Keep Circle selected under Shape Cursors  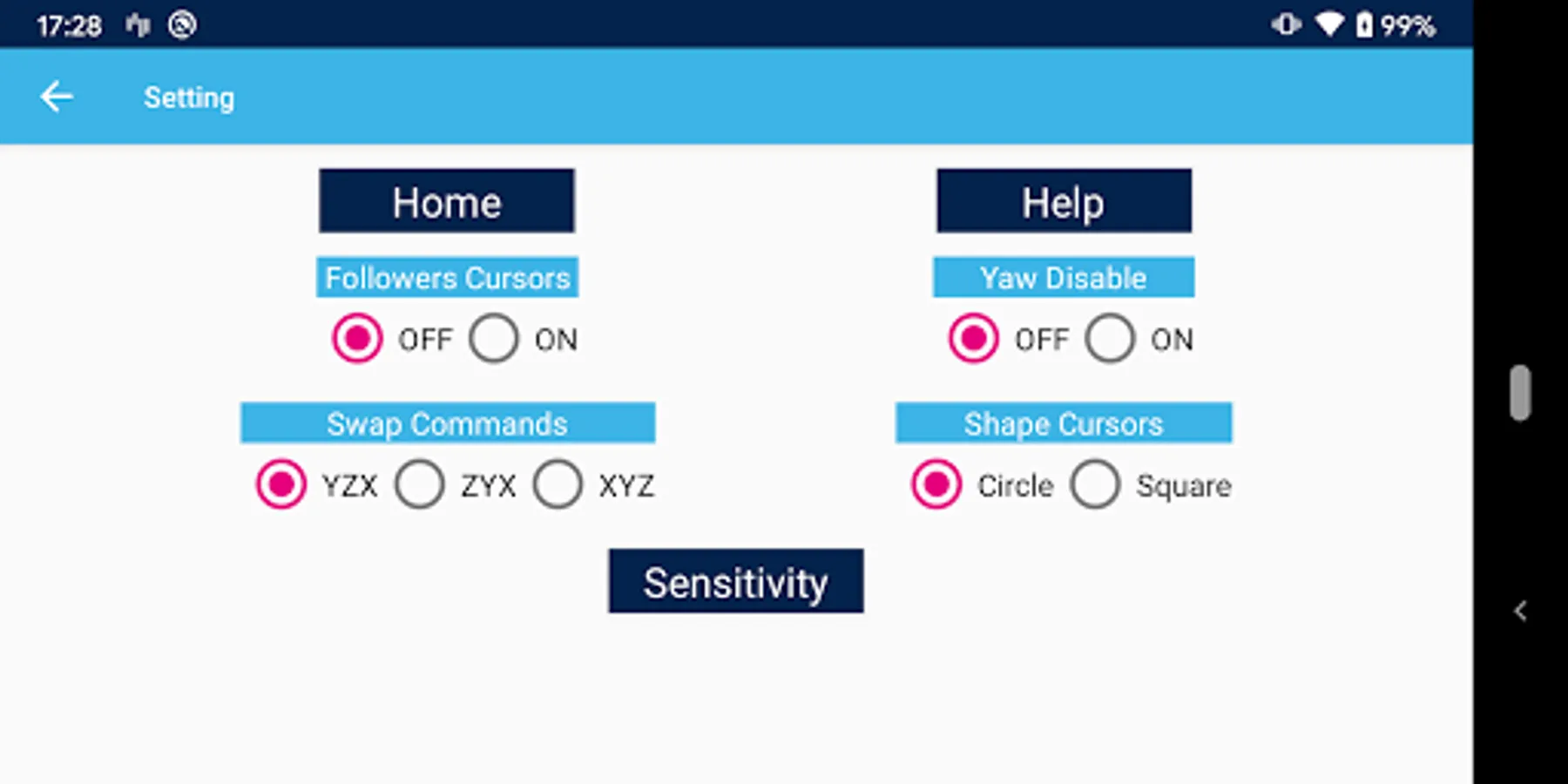pyautogui.click(x=935, y=484)
